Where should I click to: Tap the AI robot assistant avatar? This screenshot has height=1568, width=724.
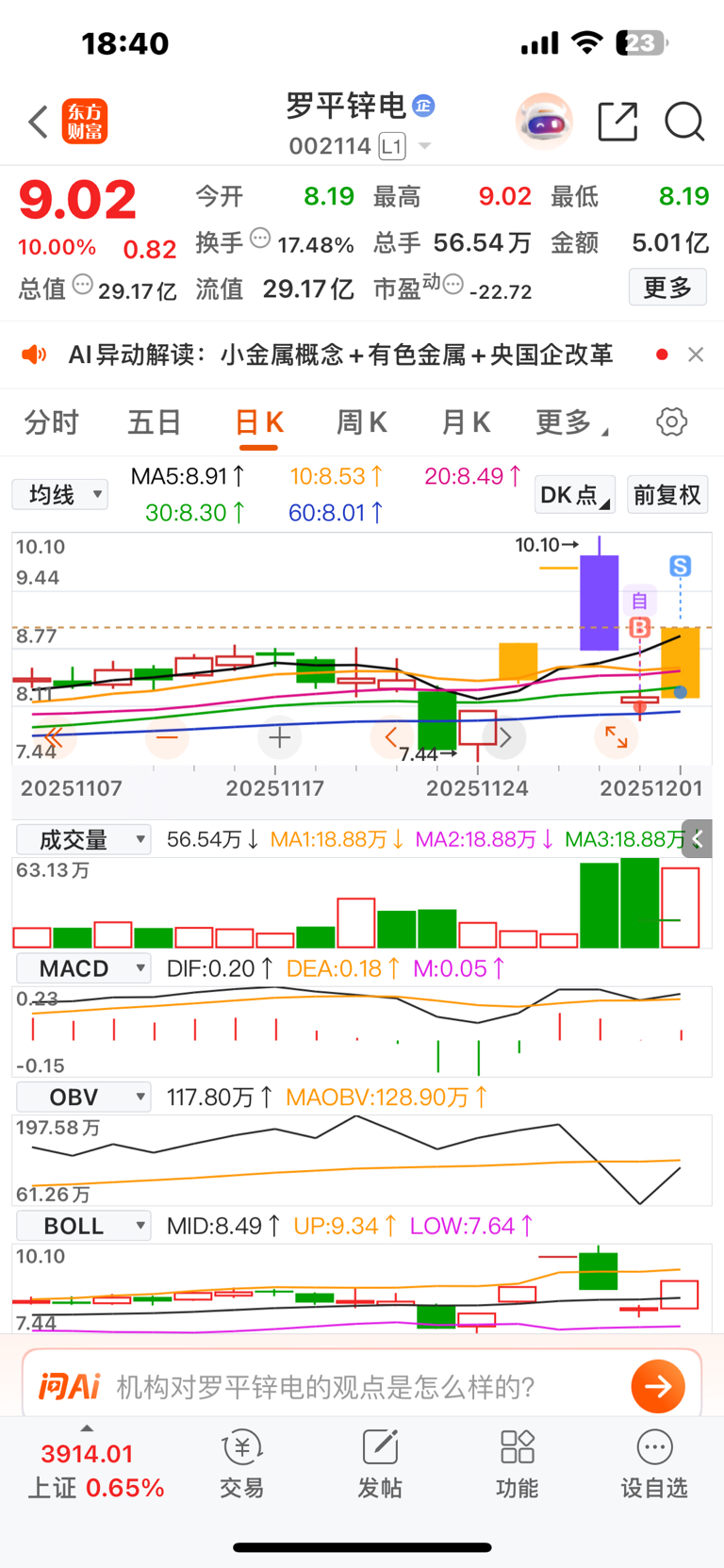click(545, 122)
